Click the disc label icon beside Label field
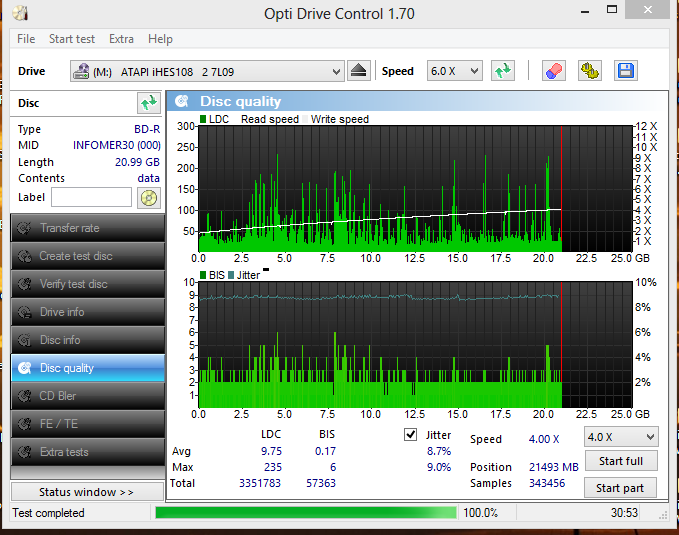The width and height of the screenshot is (679, 535). pos(149,198)
